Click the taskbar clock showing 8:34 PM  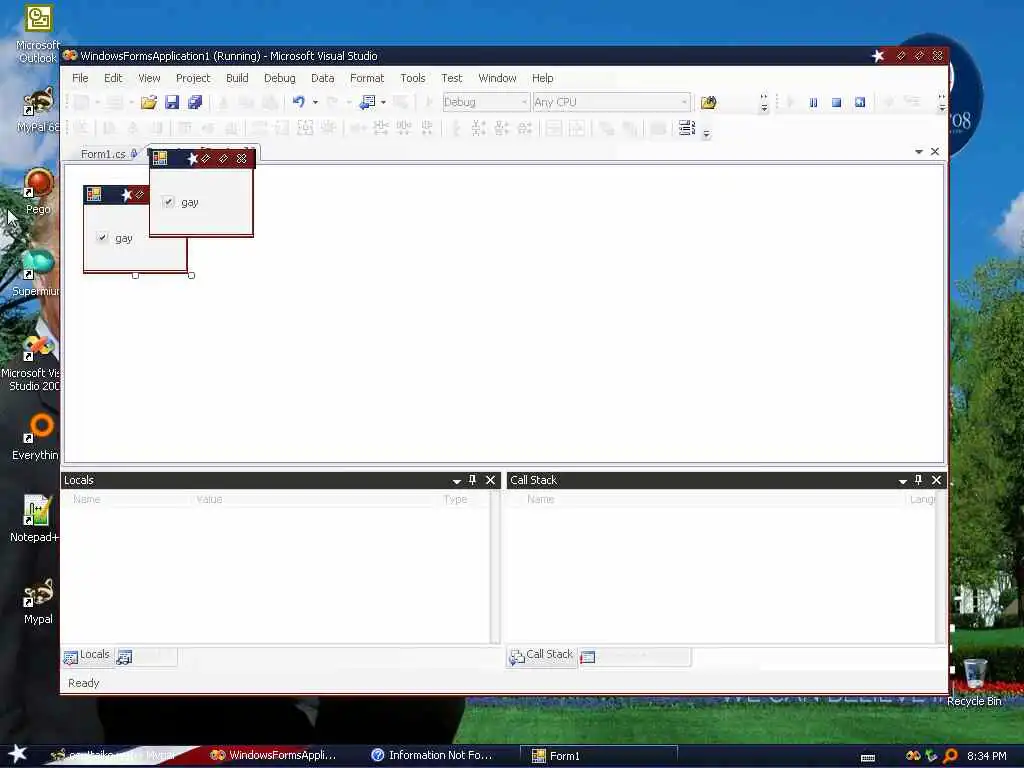987,756
